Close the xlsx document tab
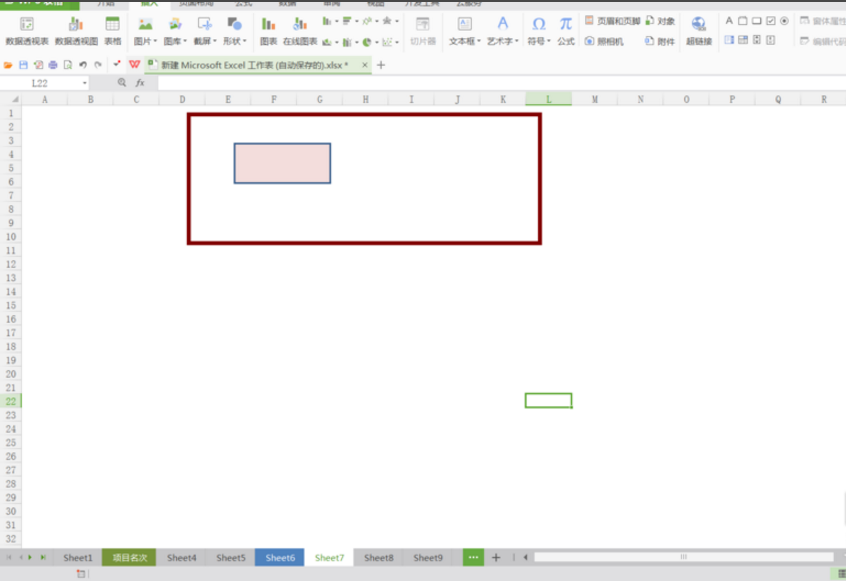 365,65
